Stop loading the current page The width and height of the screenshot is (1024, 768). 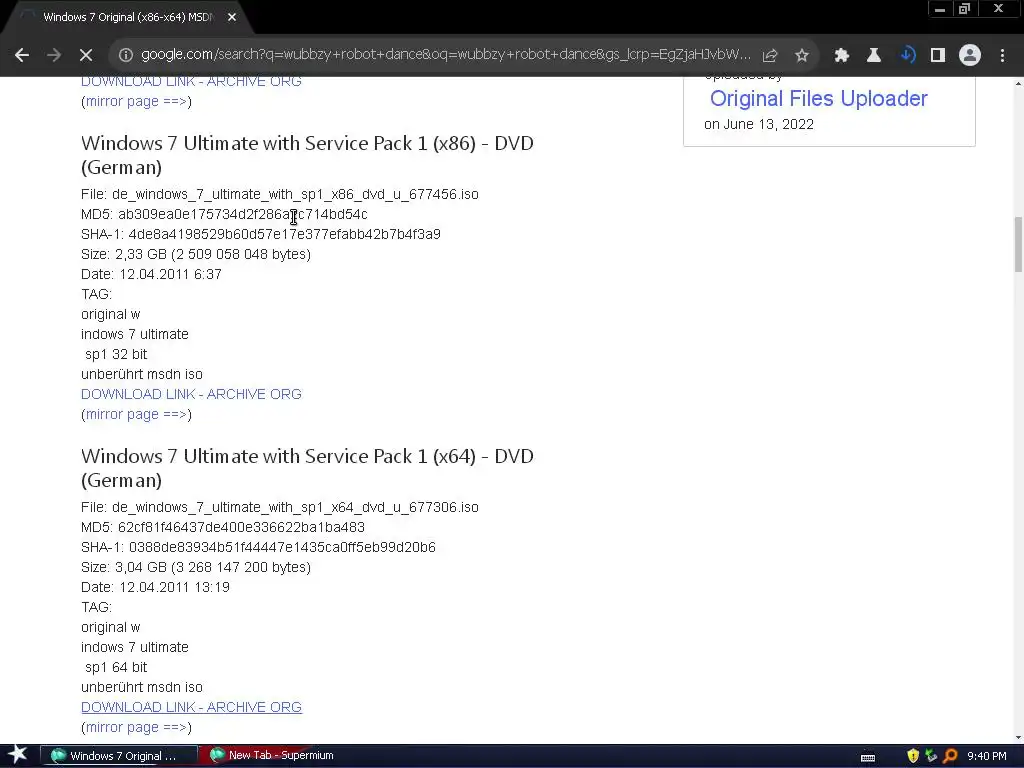coord(86,56)
